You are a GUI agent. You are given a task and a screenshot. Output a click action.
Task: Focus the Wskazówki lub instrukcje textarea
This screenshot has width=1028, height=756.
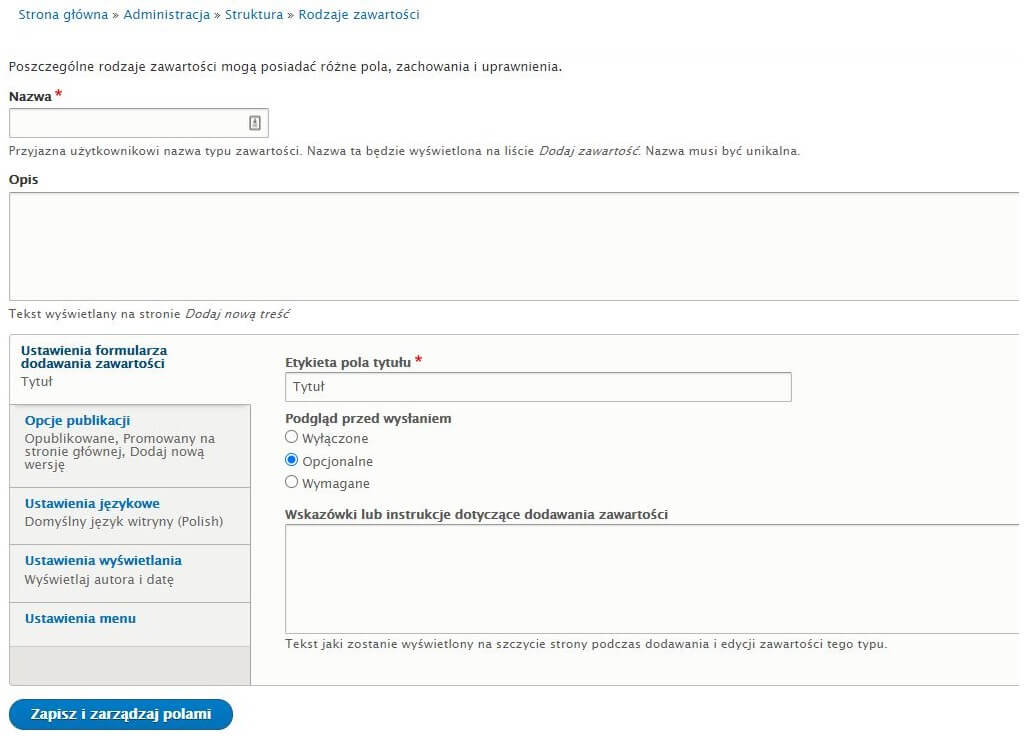[x=652, y=579]
